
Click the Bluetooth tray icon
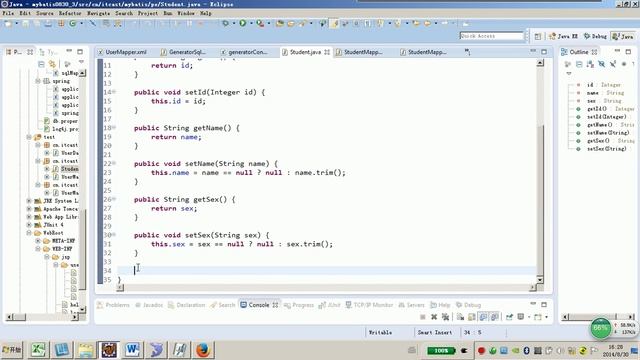(527, 351)
